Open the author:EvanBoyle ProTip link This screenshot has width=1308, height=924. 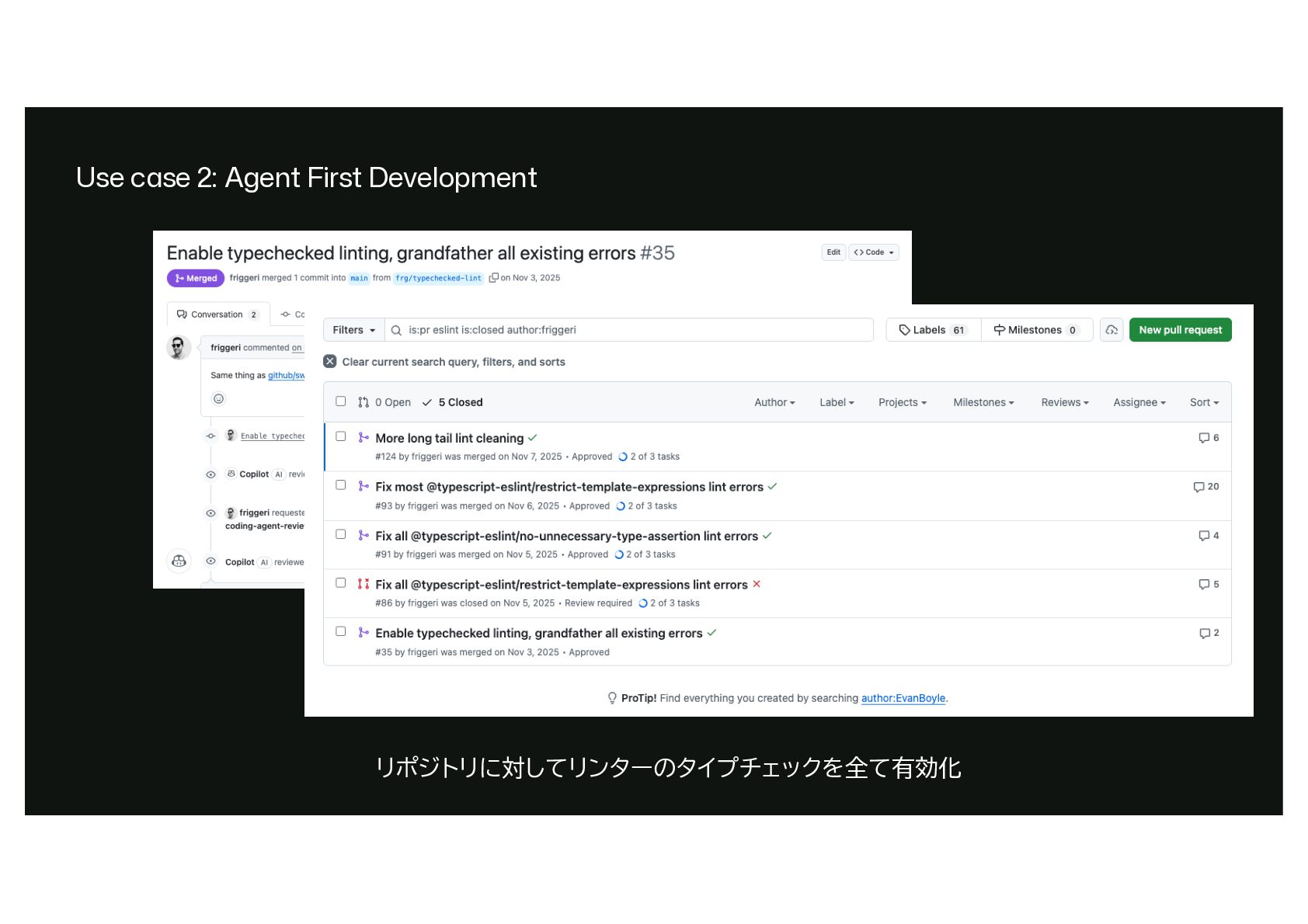[903, 698]
